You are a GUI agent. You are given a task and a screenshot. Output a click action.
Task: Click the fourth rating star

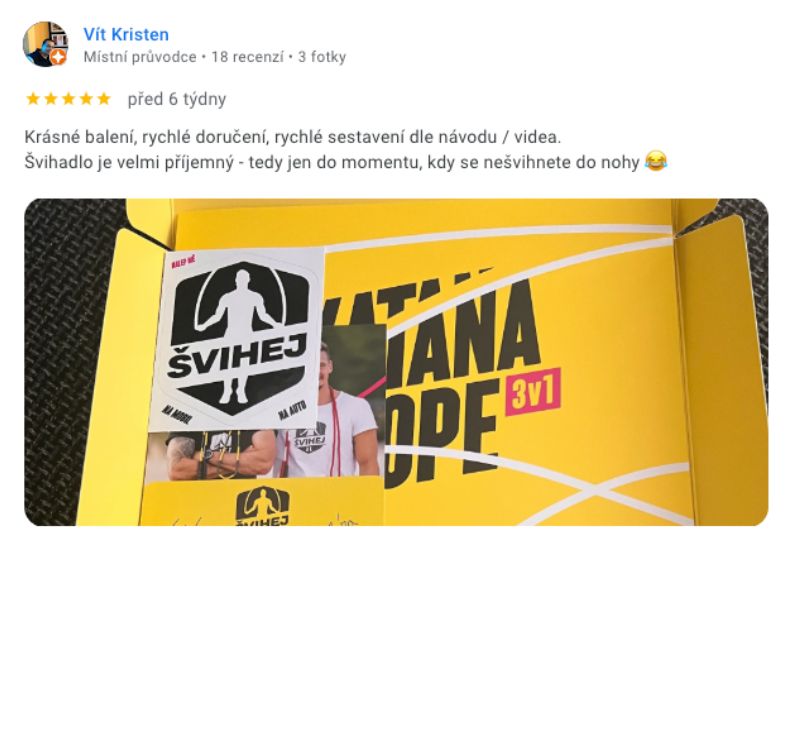(86, 98)
